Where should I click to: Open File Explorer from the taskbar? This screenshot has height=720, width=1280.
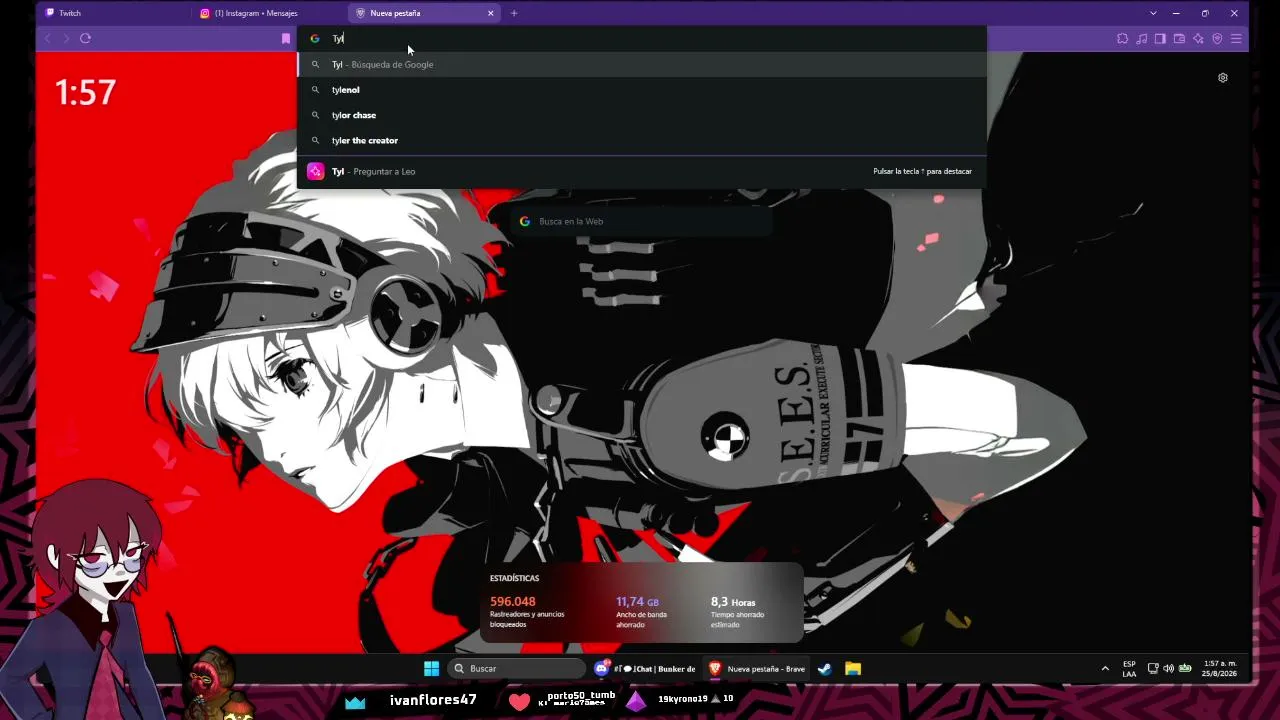(x=853, y=669)
